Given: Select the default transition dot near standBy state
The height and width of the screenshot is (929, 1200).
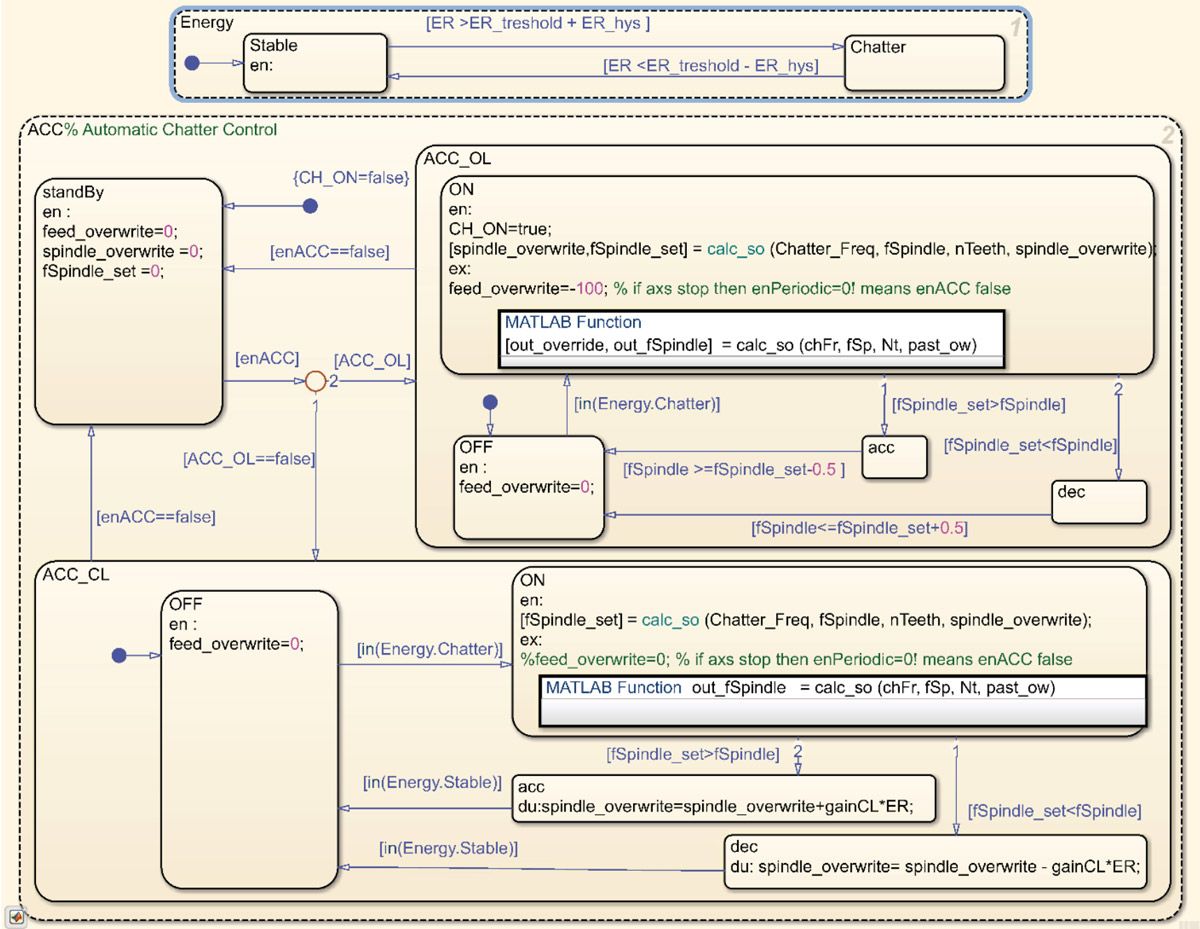Looking at the screenshot, I should tap(312, 206).
